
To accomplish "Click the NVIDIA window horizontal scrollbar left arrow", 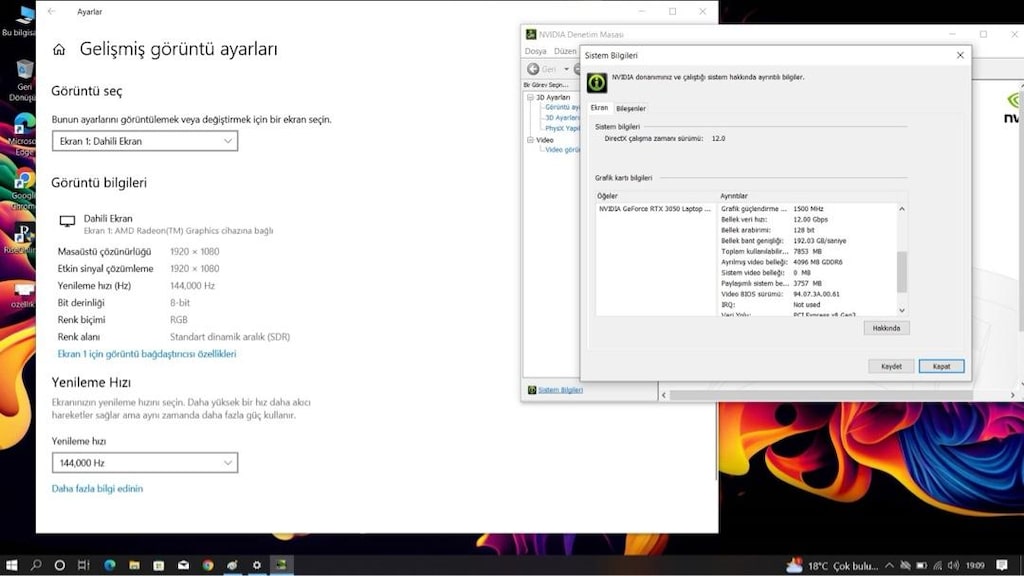I will tap(664, 395).
